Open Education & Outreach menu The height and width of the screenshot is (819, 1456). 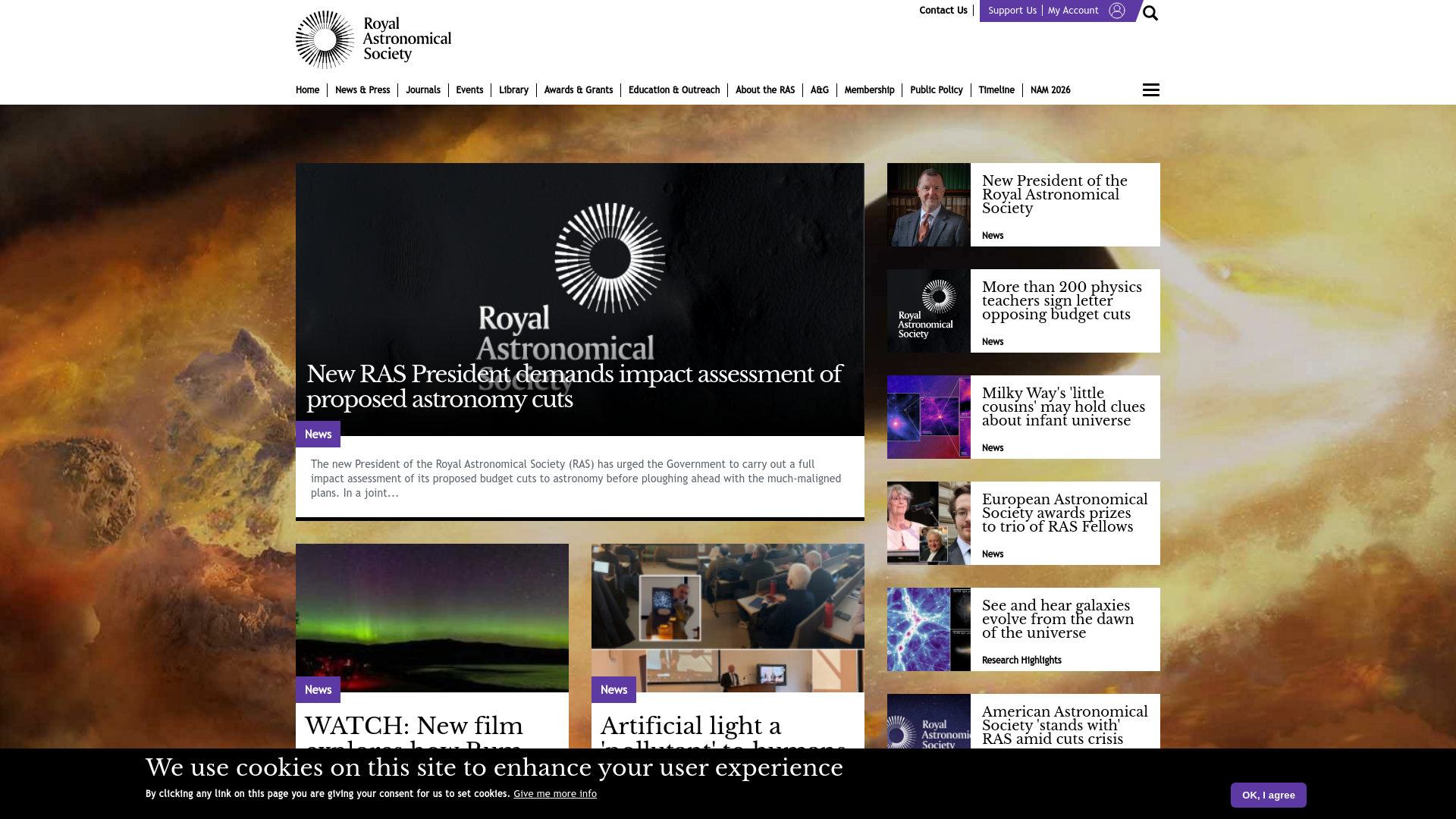[674, 90]
